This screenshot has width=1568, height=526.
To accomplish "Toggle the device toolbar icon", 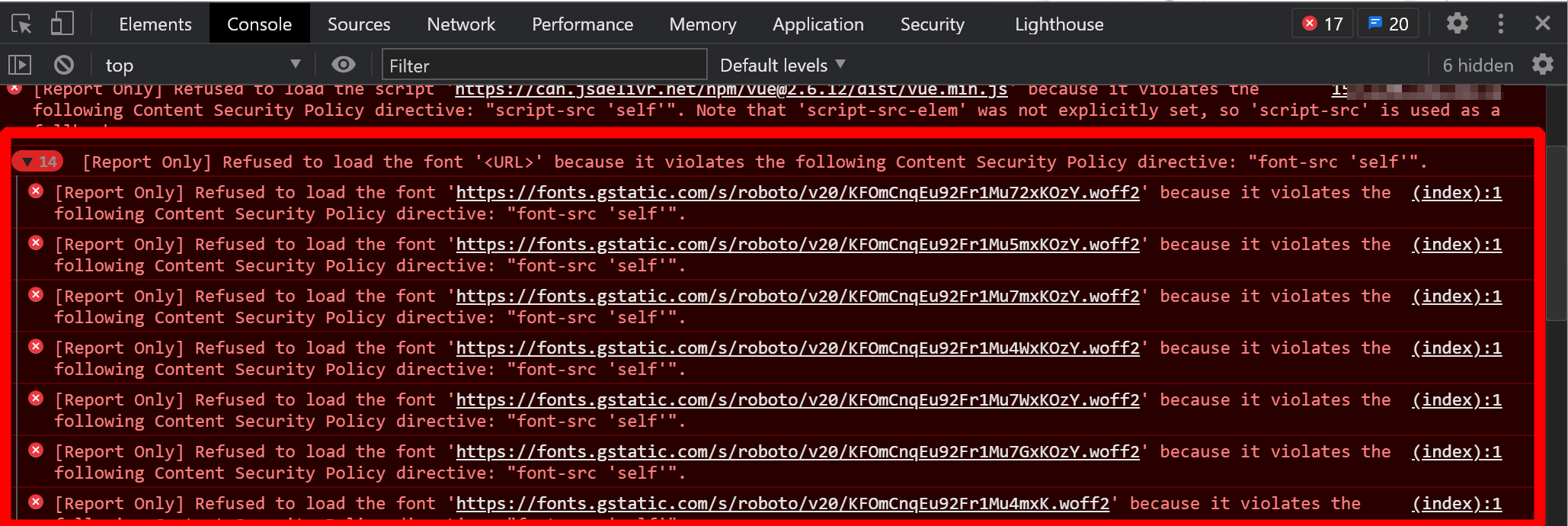I will pos(62,24).
